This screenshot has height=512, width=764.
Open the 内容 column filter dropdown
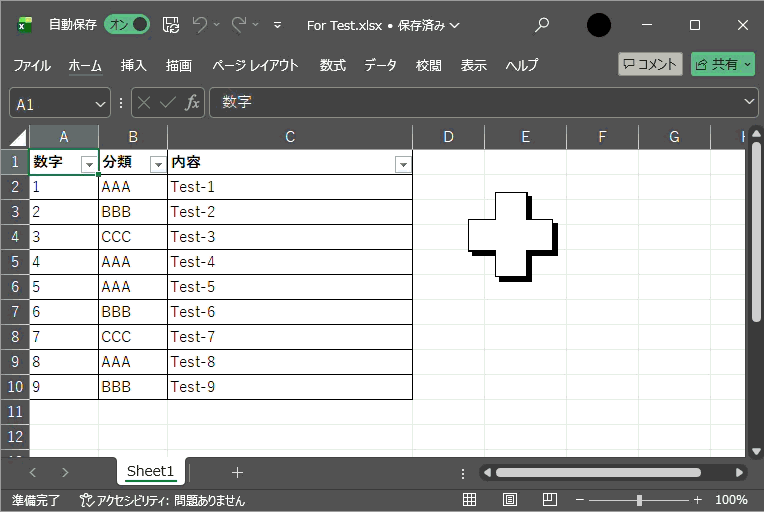(403, 165)
